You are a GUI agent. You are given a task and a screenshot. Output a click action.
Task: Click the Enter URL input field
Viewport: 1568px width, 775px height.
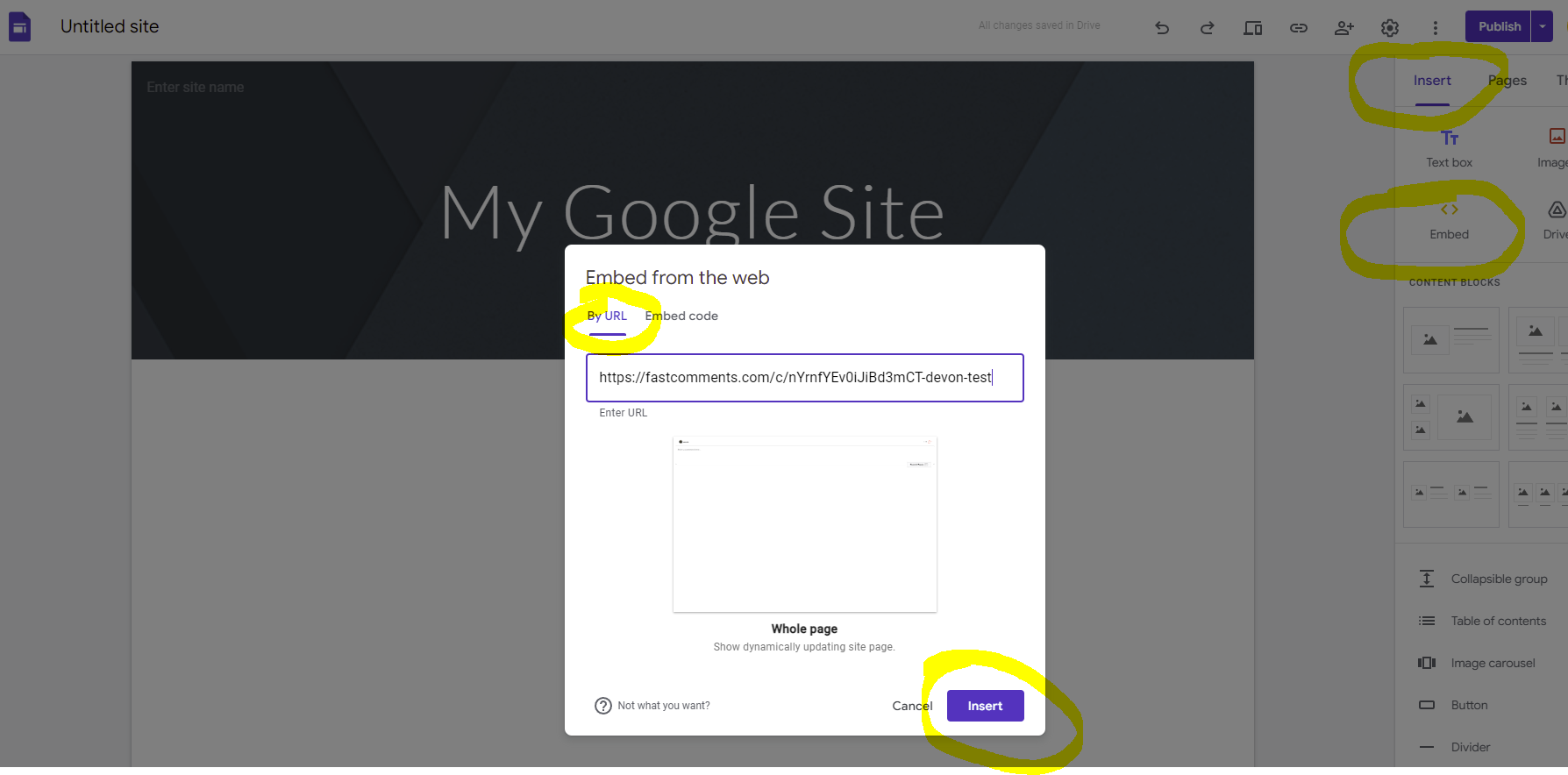pyautogui.click(x=804, y=378)
